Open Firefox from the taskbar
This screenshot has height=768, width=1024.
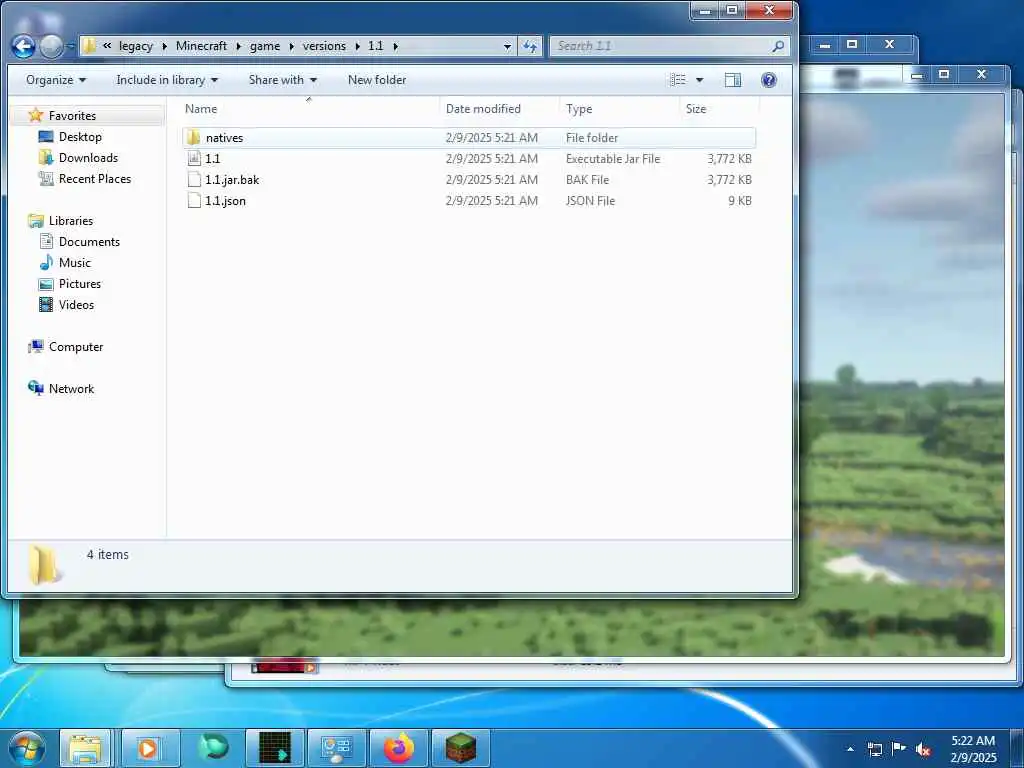(x=398, y=748)
